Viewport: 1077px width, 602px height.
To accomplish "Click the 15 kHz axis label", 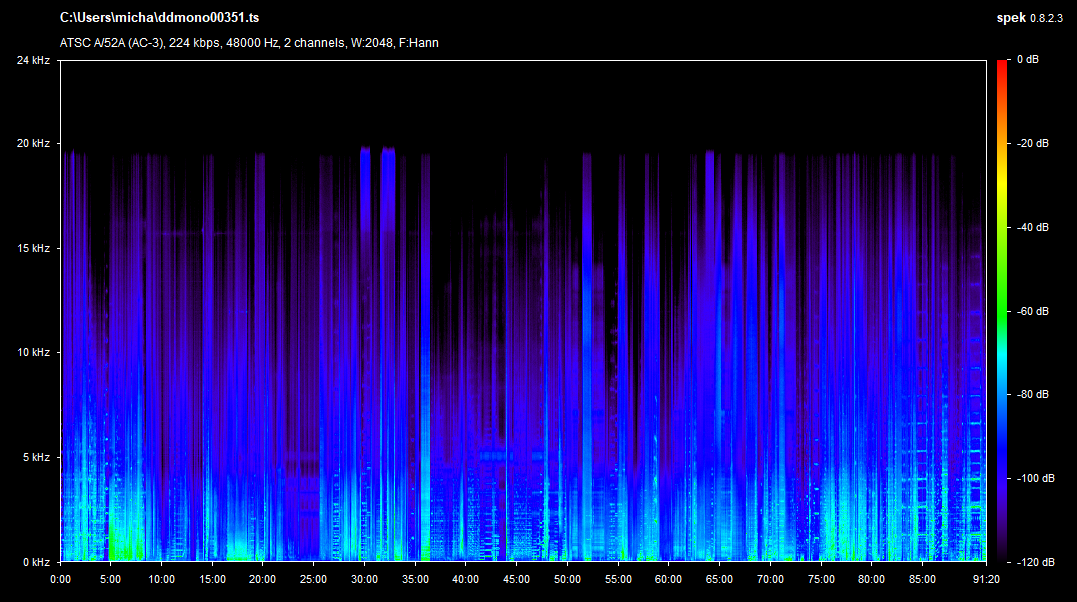I will 36,248.
